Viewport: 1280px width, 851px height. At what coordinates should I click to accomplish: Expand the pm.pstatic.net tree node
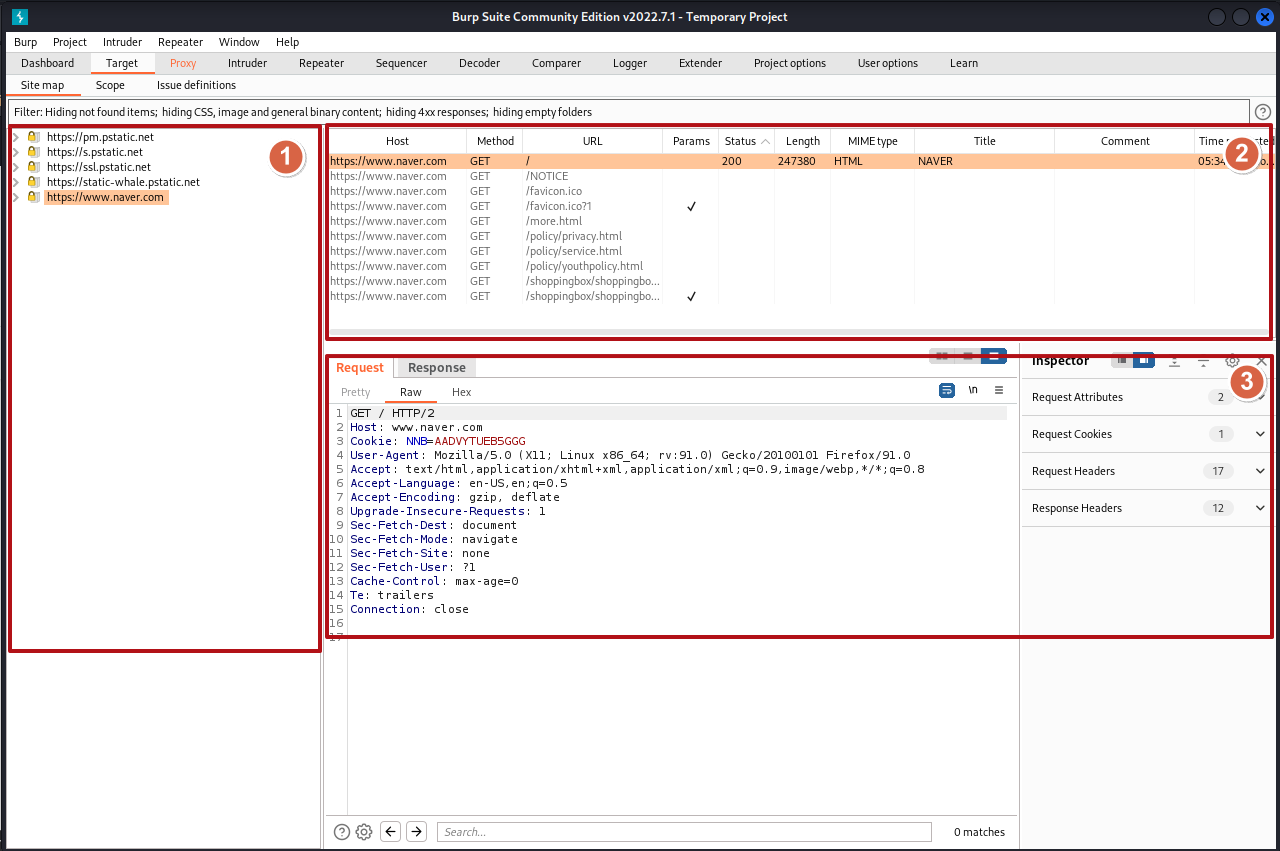[16, 137]
